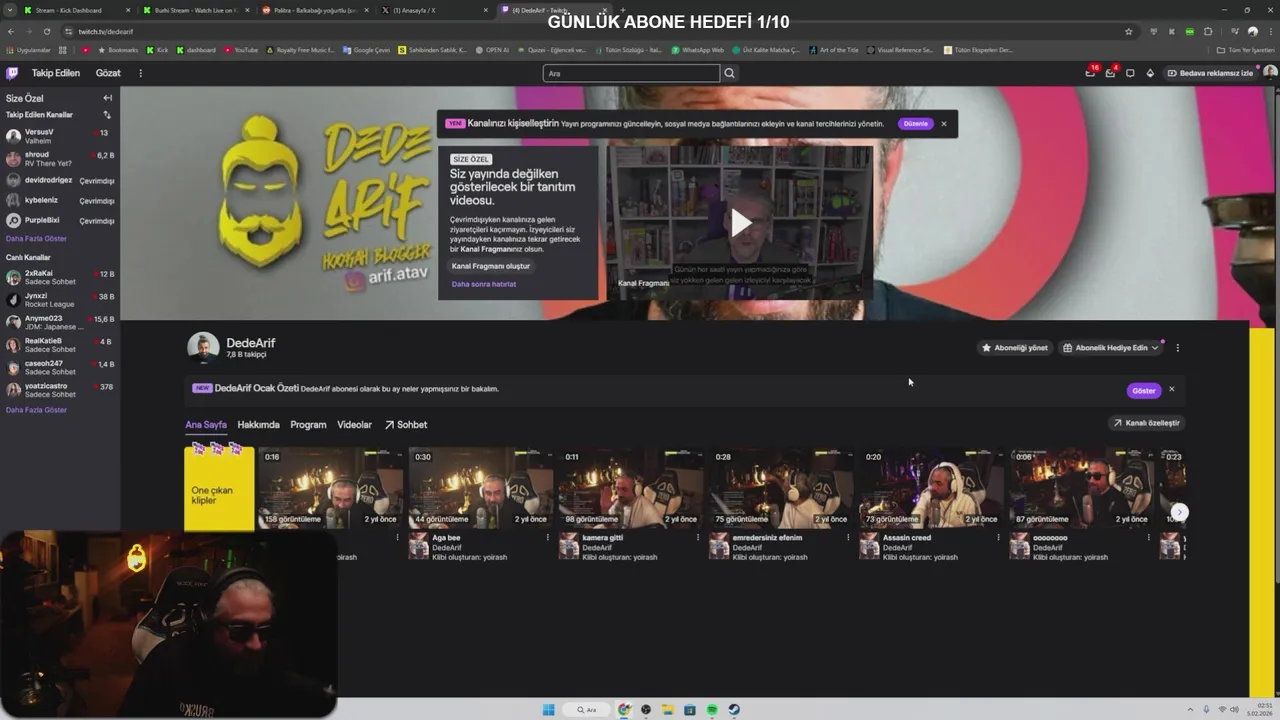1280x720 pixels.
Task: Open shroud channel in sidebar
Action: click(60, 159)
